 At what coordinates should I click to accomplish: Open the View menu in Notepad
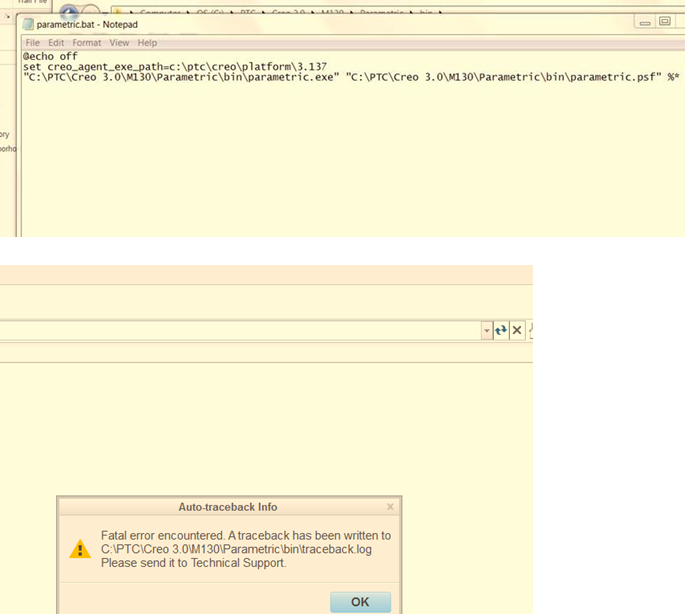[x=119, y=43]
